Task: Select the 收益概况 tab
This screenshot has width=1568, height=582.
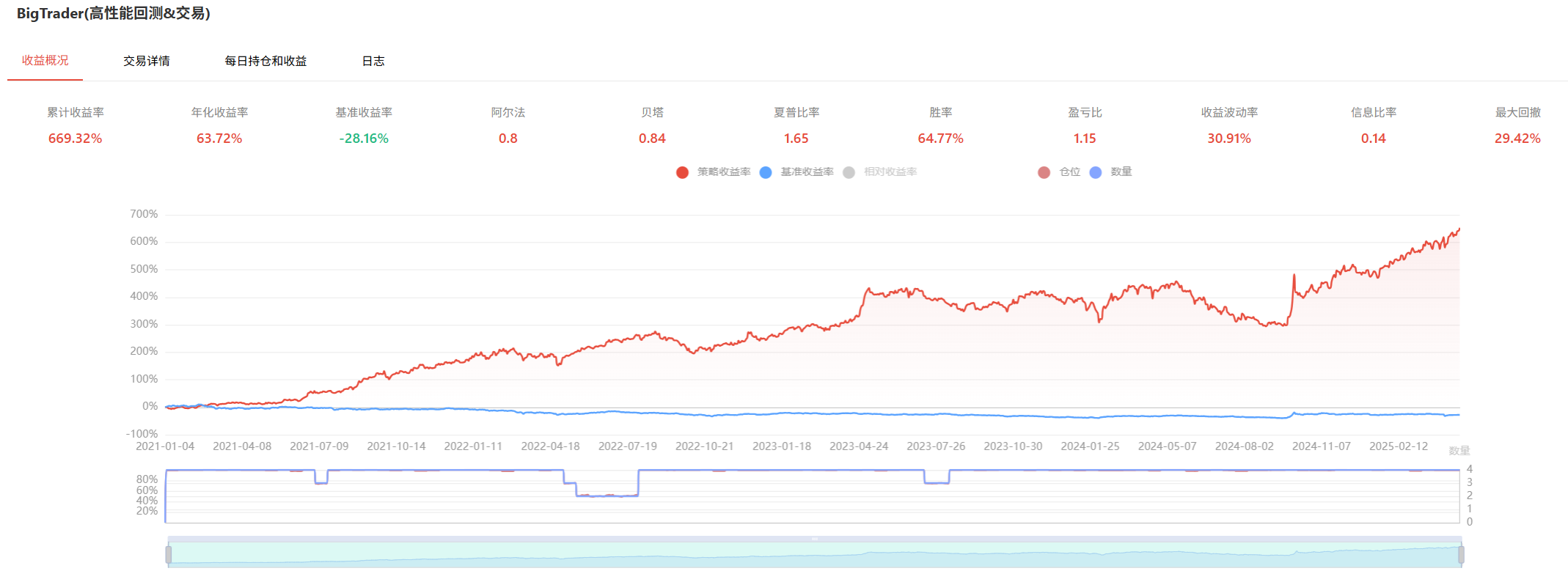Action: (x=45, y=61)
